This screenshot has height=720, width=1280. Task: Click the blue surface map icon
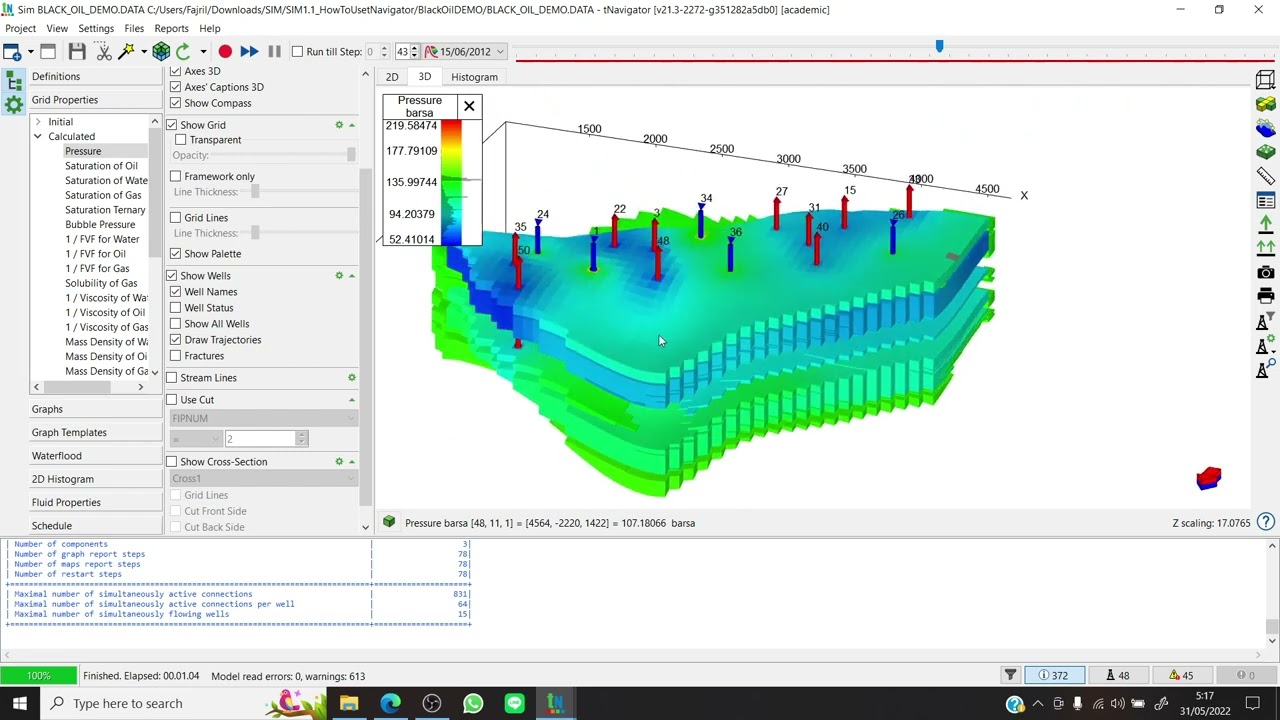[x=1265, y=129]
